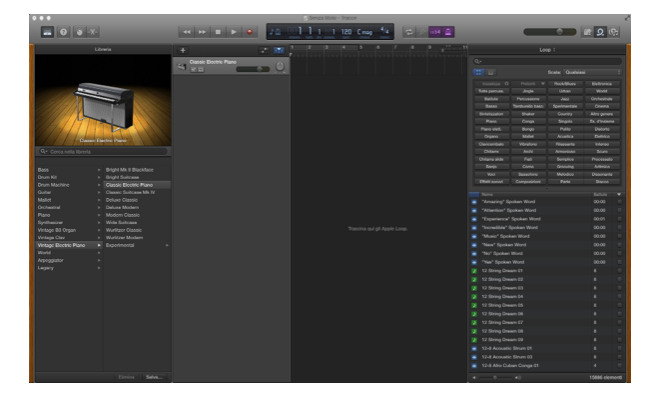Open the Tuner button next to Cycle

pyautogui.click(x=422, y=32)
